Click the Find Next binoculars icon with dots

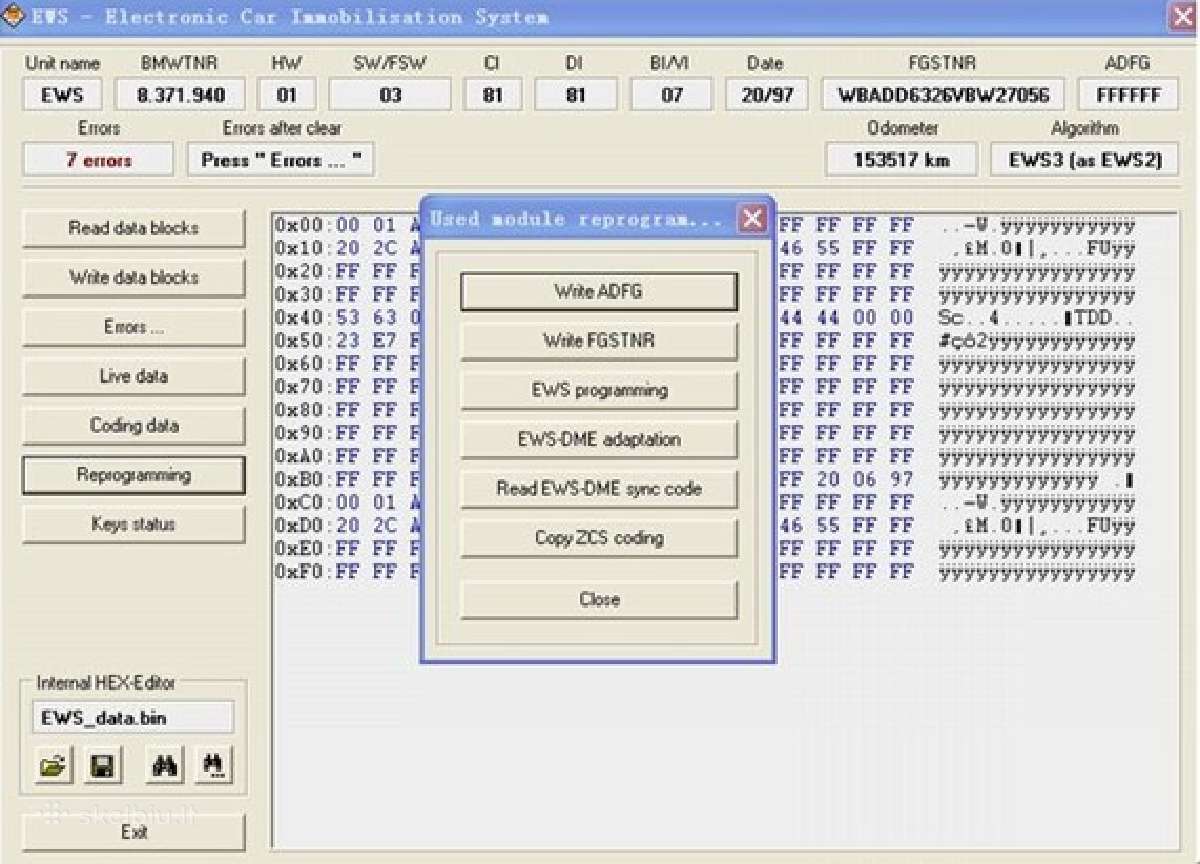[x=214, y=768]
